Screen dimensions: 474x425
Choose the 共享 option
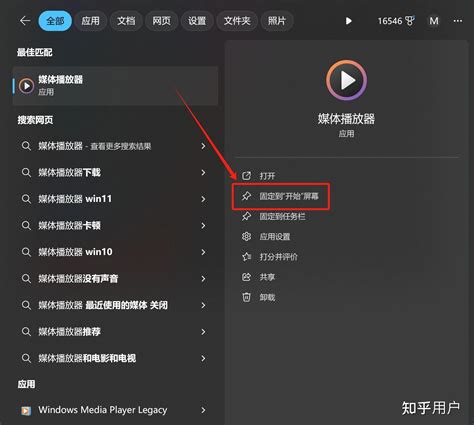click(x=267, y=277)
